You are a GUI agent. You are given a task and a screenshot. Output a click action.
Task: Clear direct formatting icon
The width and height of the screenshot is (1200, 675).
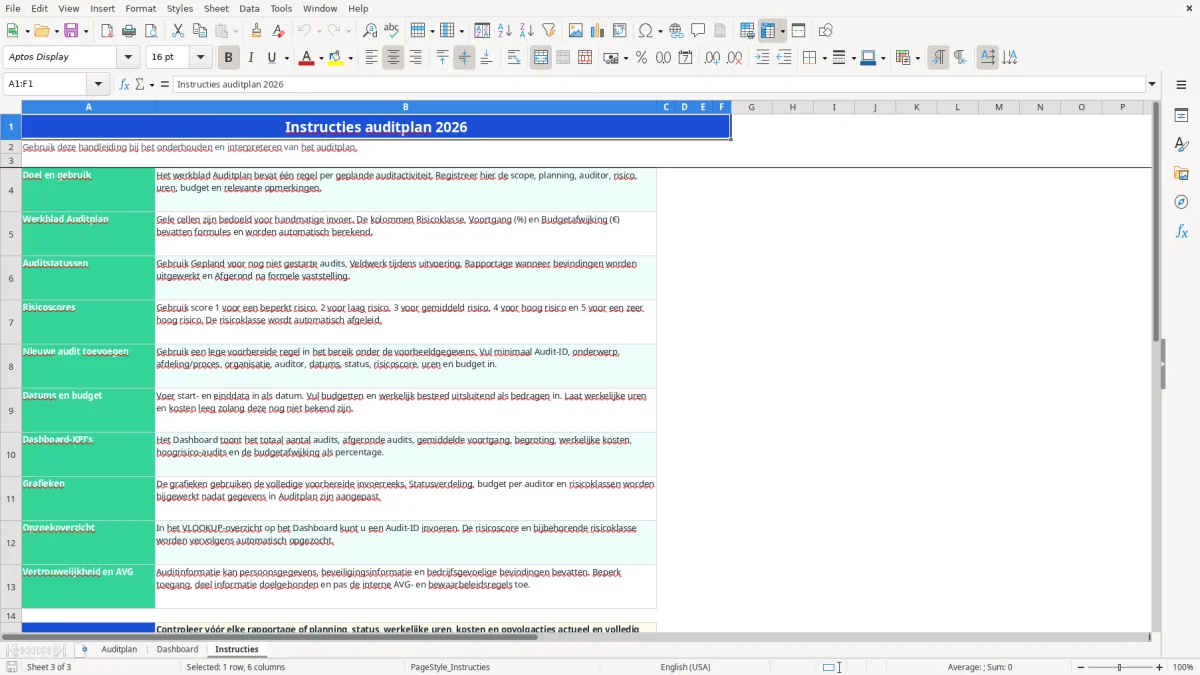(278, 31)
